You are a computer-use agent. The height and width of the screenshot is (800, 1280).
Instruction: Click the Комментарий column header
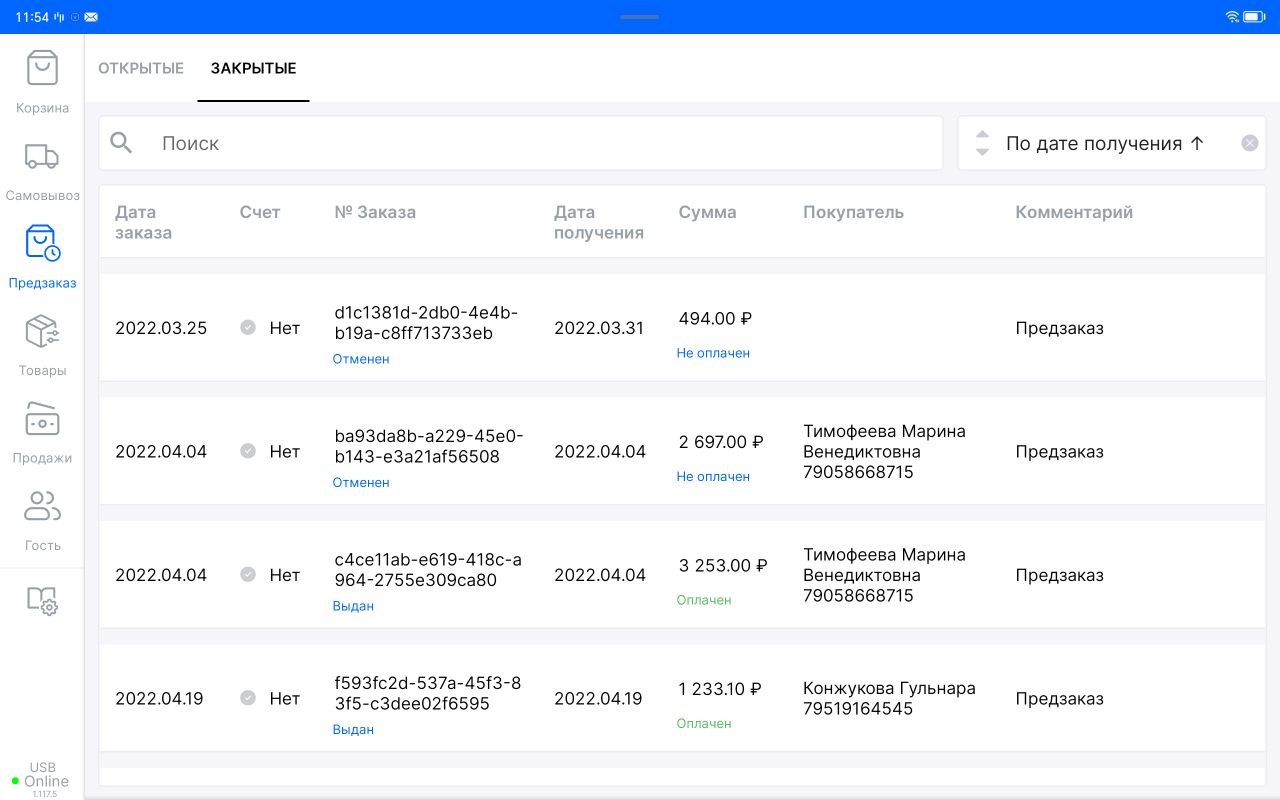click(x=1074, y=212)
